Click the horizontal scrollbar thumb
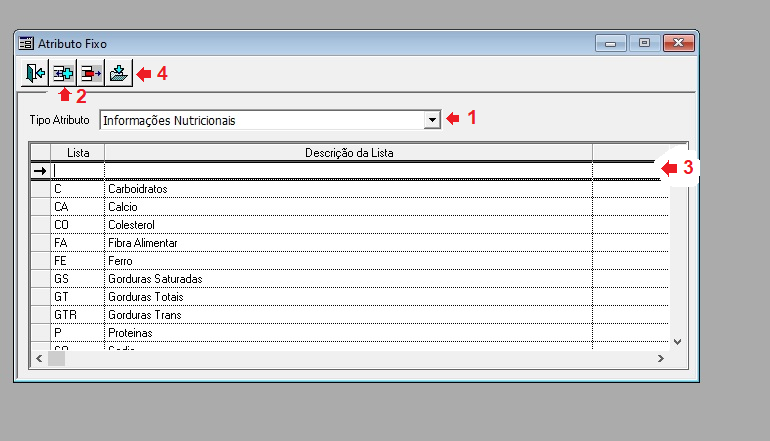 click(x=56, y=358)
